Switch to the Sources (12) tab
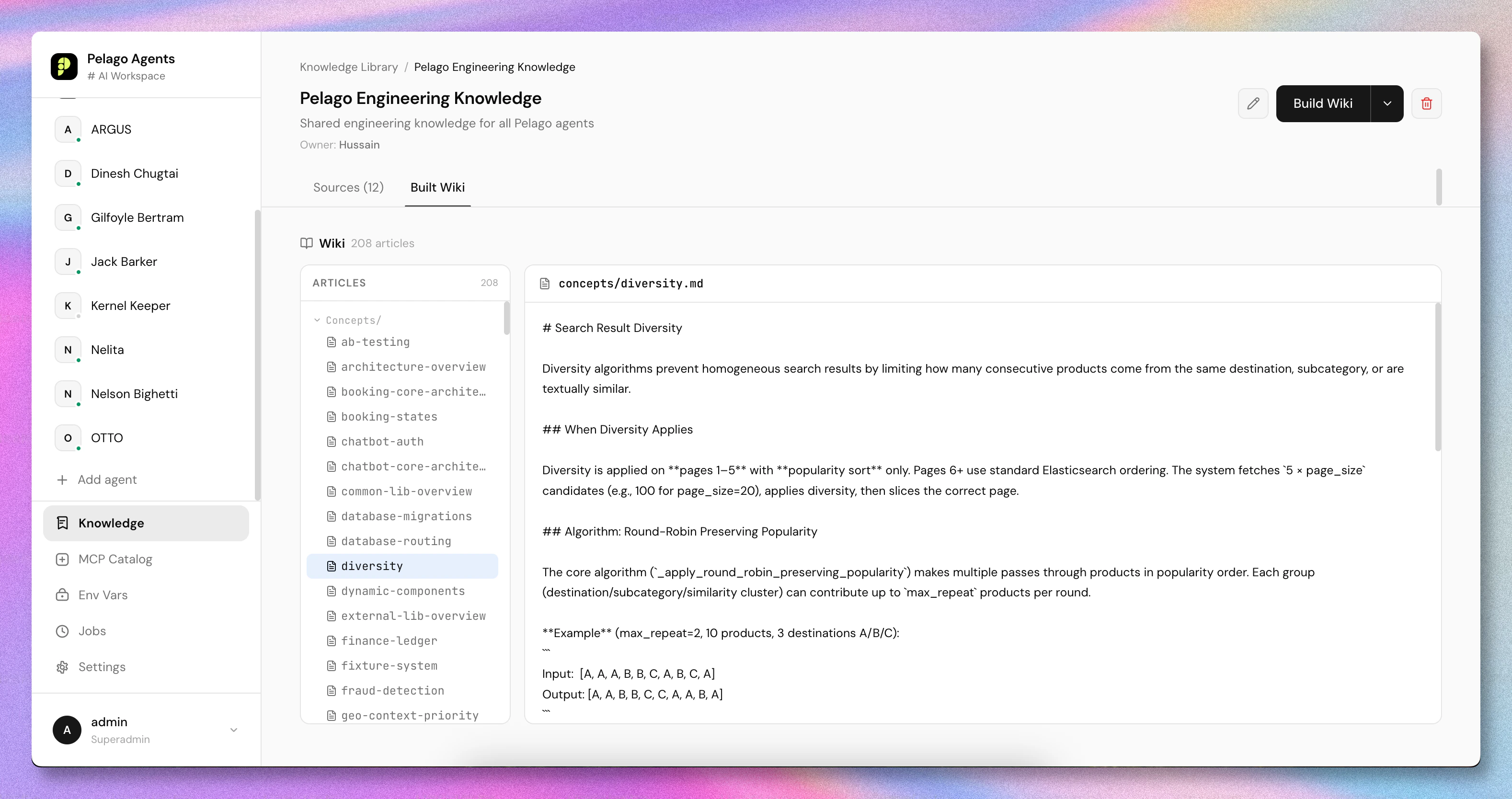This screenshot has height=799, width=1512. [348, 187]
